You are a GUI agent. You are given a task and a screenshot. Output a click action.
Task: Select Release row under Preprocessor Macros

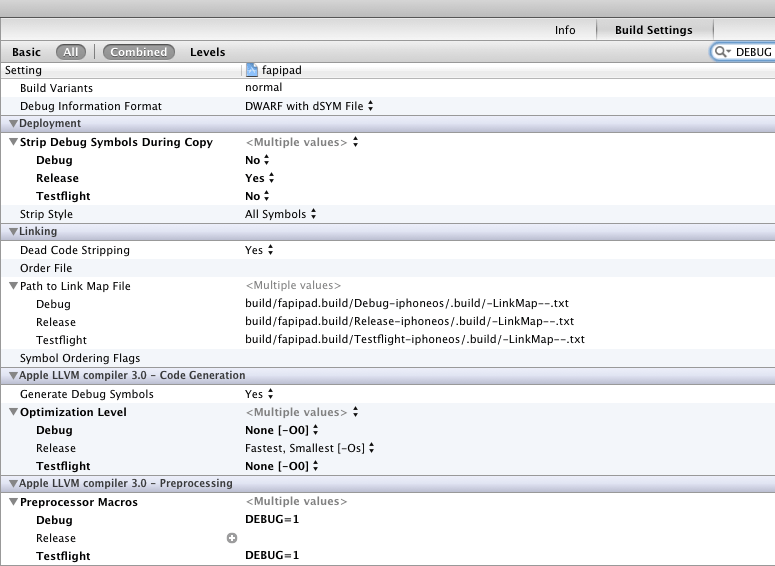(x=388, y=538)
